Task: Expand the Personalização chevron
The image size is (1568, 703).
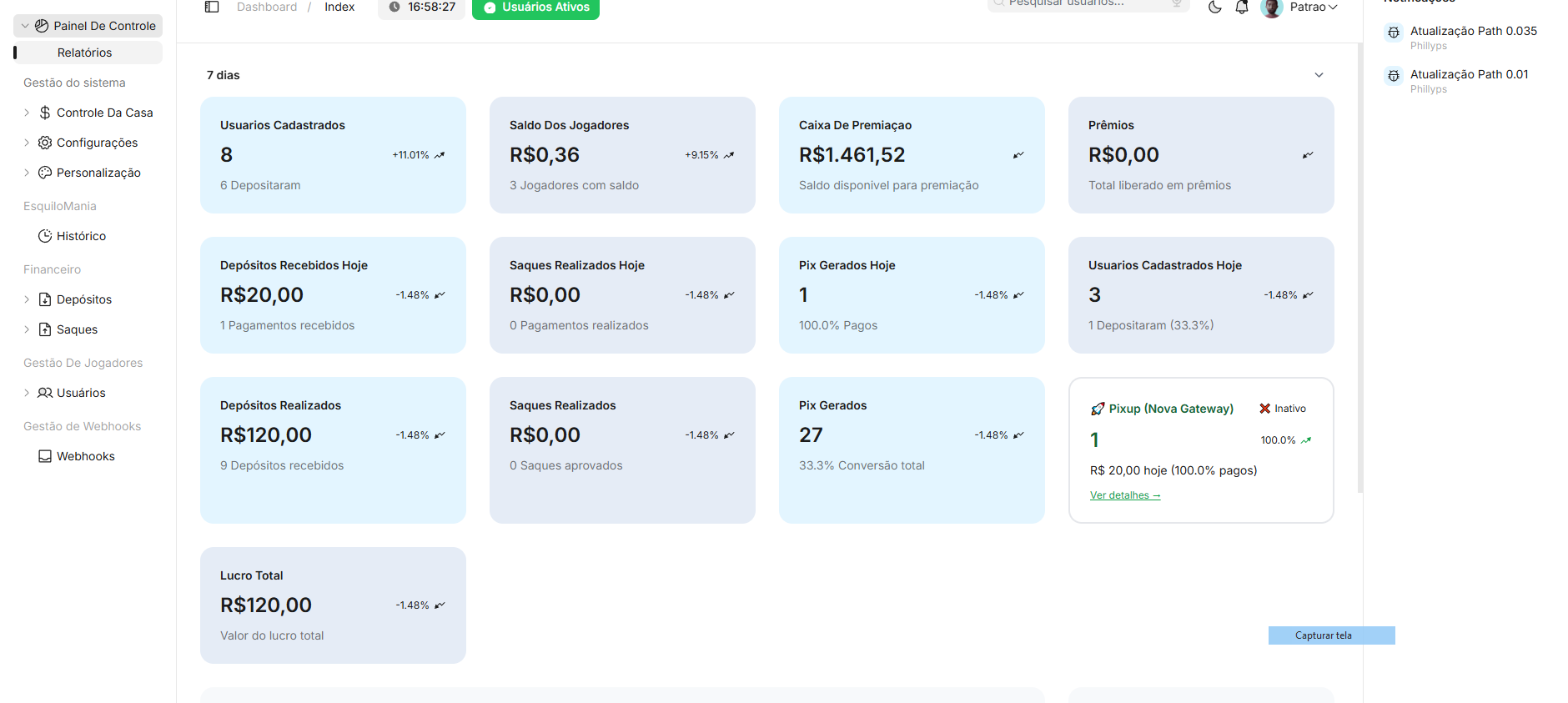Action: pyautogui.click(x=27, y=173)
